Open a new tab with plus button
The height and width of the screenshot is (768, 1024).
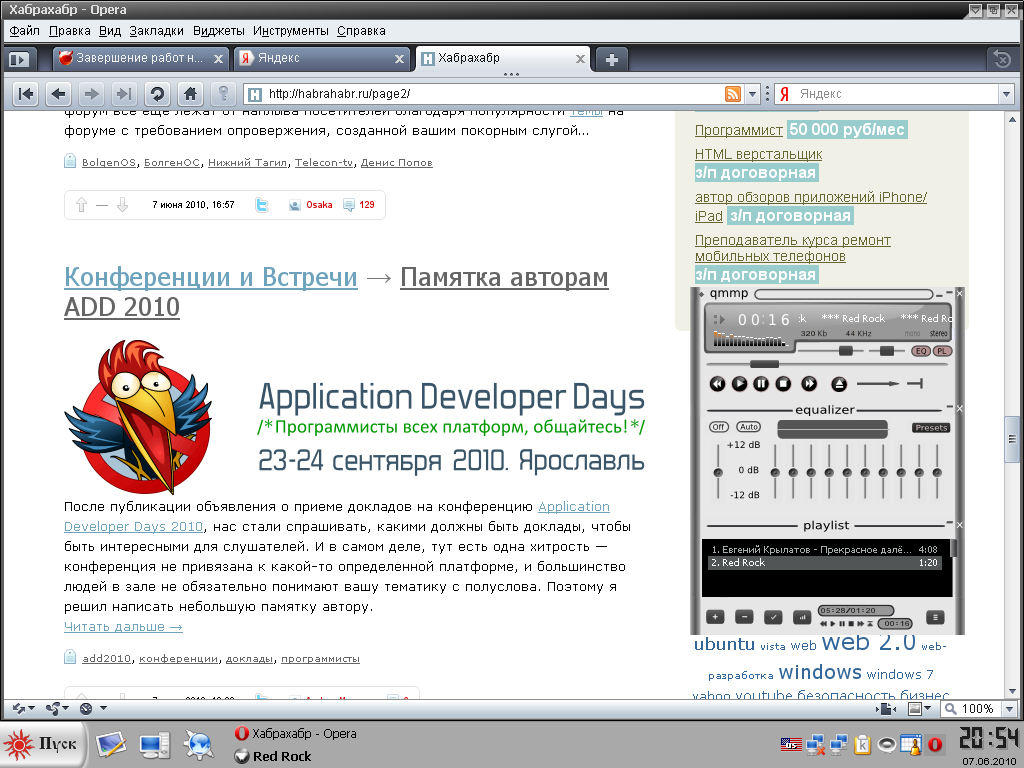pyautogui.click(x=611, y=59)
